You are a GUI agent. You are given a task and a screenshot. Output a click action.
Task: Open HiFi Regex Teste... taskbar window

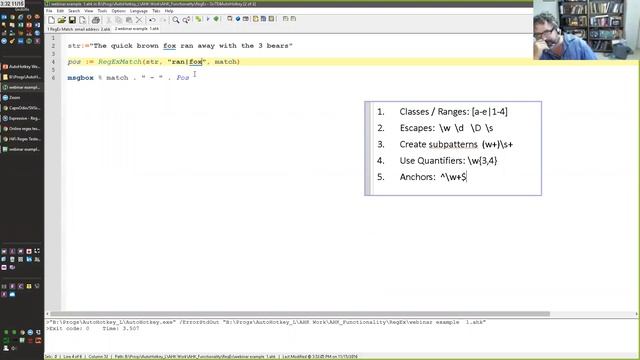[x=21, y=139]
